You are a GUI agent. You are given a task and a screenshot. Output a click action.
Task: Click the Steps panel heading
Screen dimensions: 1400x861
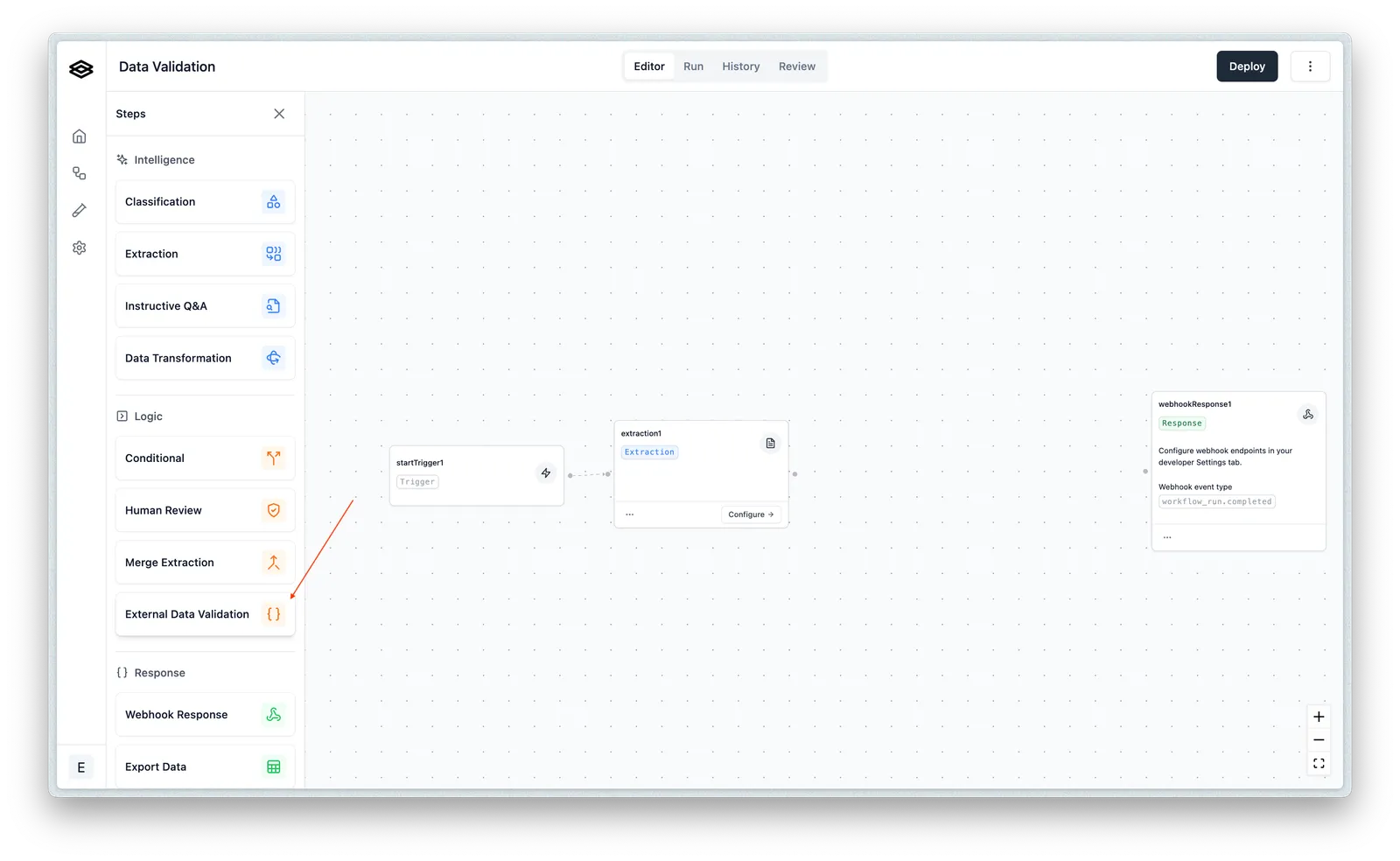pos(131,114)
